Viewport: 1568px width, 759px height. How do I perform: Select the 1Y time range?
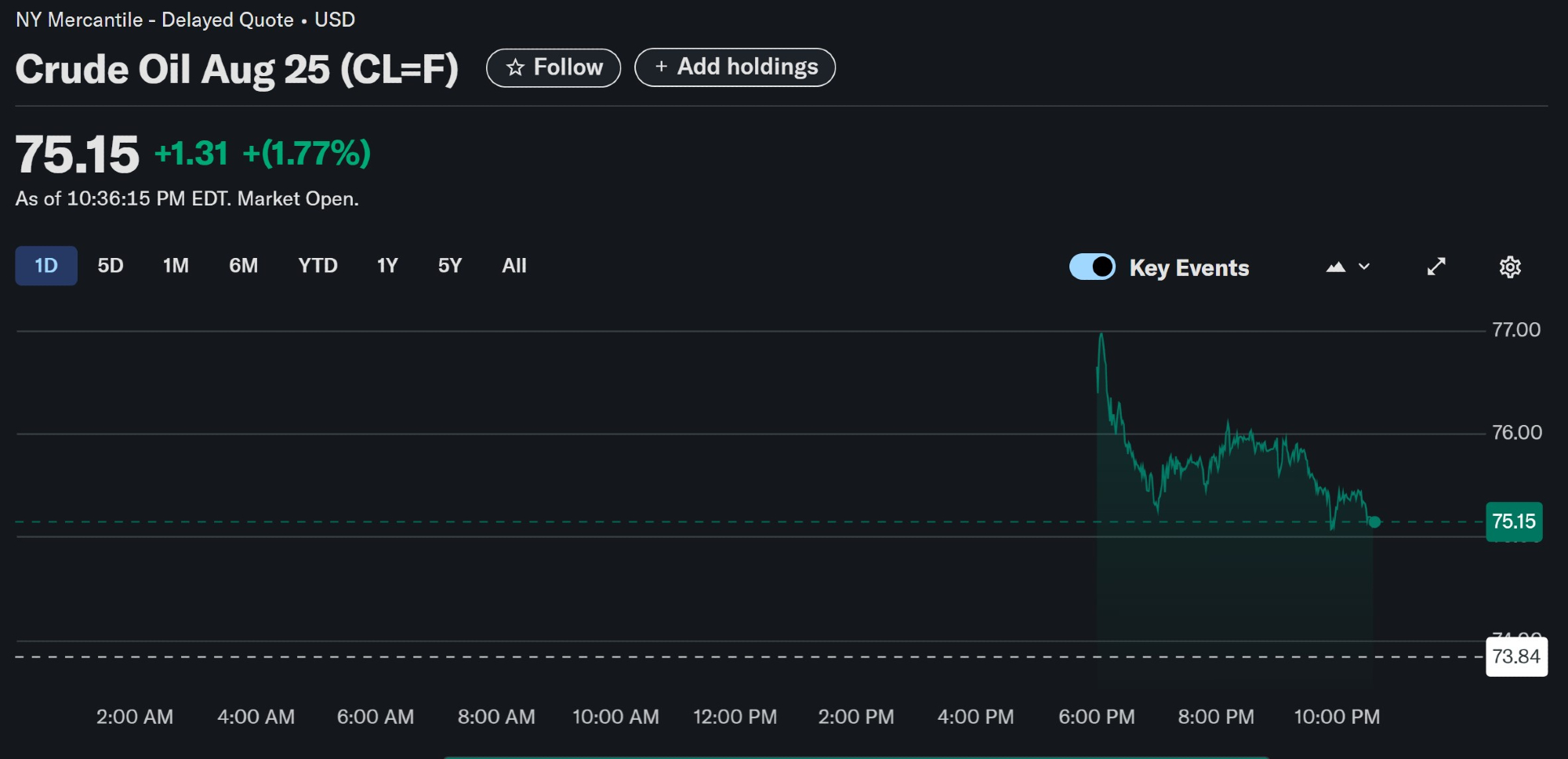[x=387, y=266]
